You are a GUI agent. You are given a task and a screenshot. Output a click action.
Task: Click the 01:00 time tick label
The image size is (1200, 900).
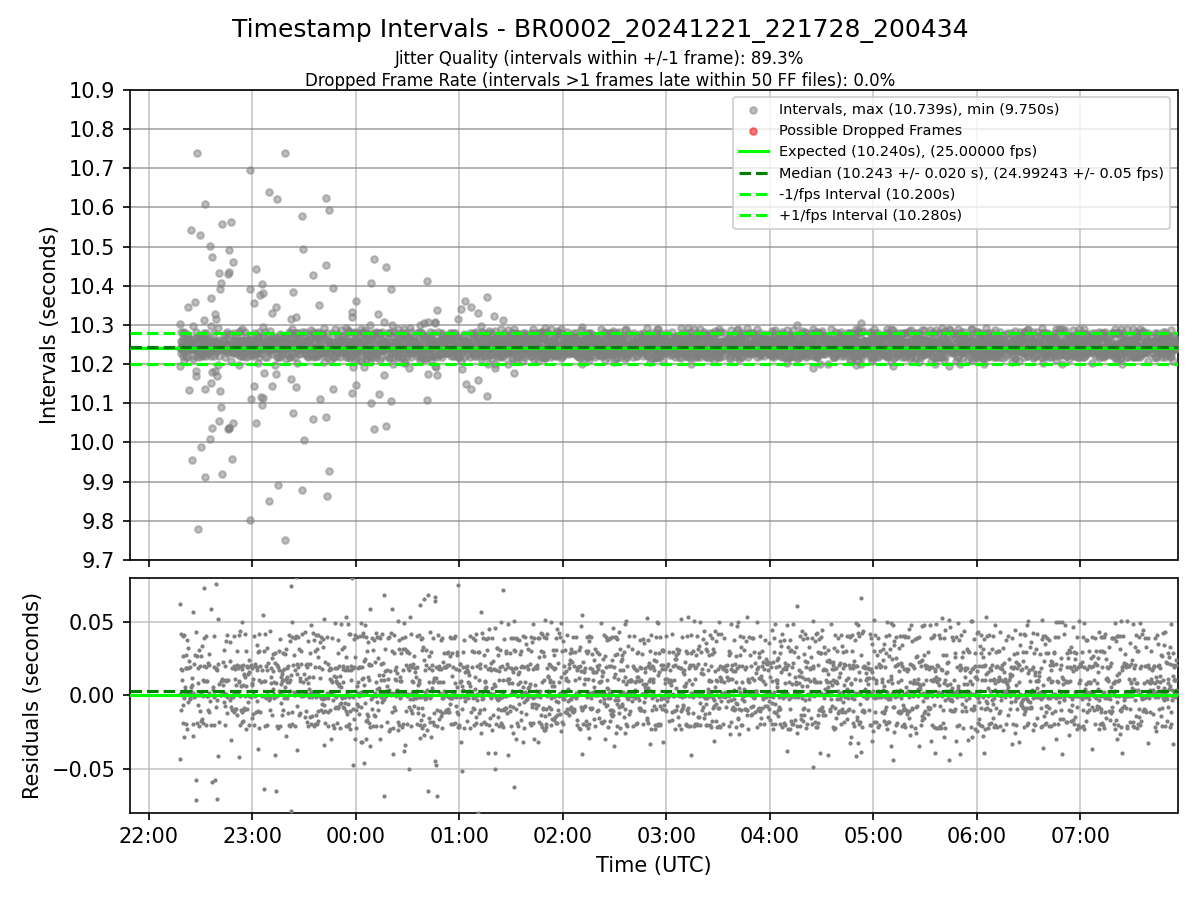tap(459, 834)
